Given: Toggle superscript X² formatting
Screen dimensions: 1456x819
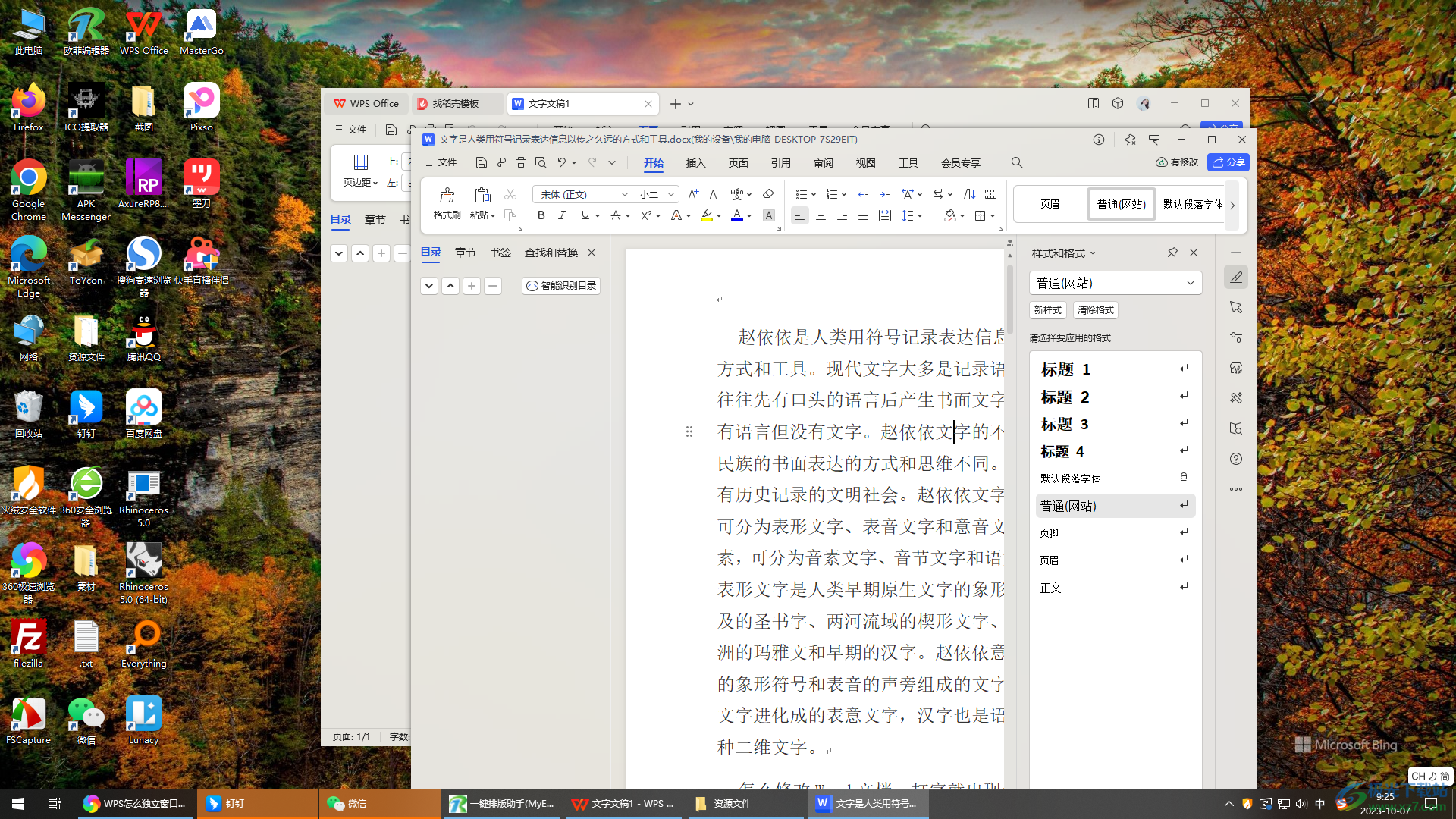Looking at the screenshot, I should [x=646, y=215].
